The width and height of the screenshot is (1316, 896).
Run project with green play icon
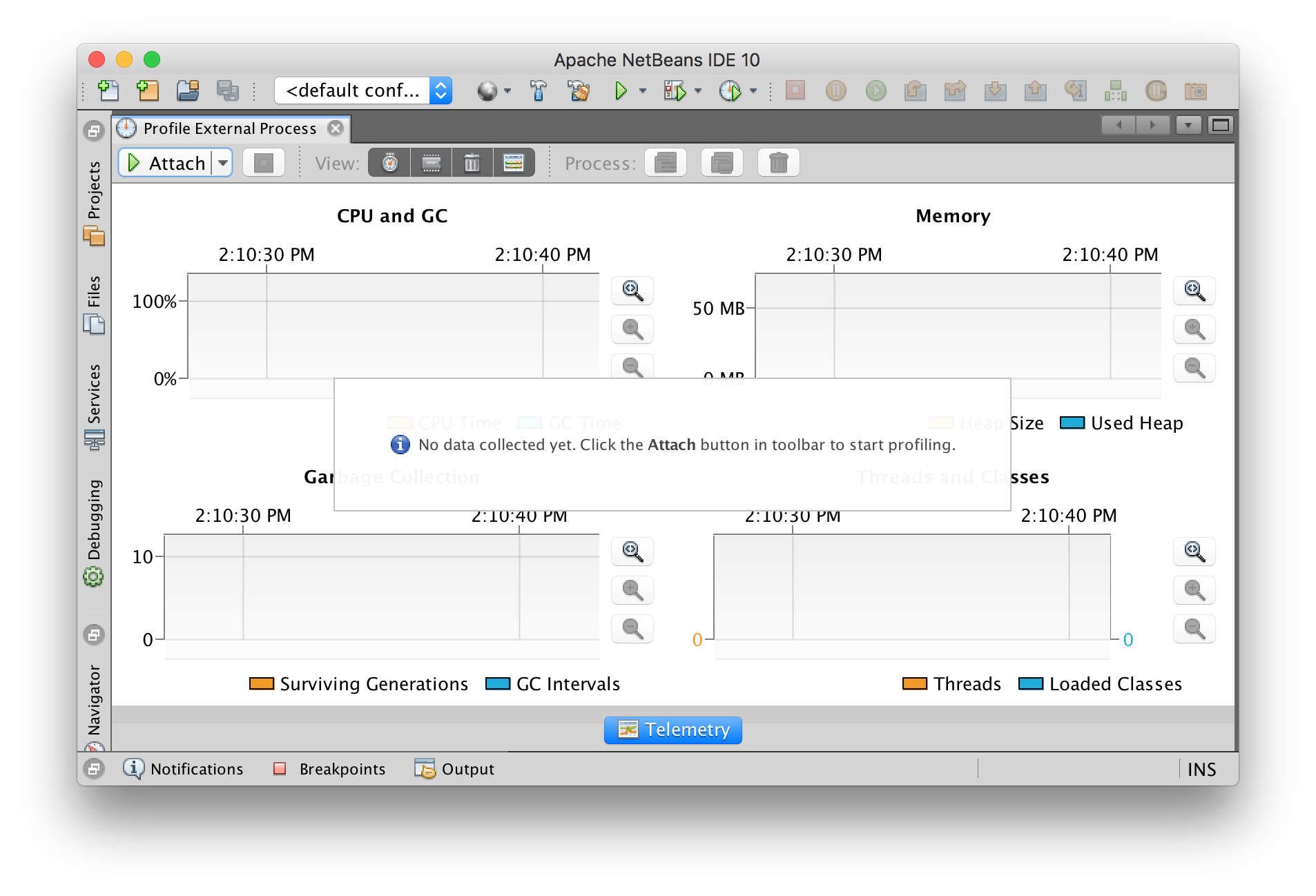620,90
